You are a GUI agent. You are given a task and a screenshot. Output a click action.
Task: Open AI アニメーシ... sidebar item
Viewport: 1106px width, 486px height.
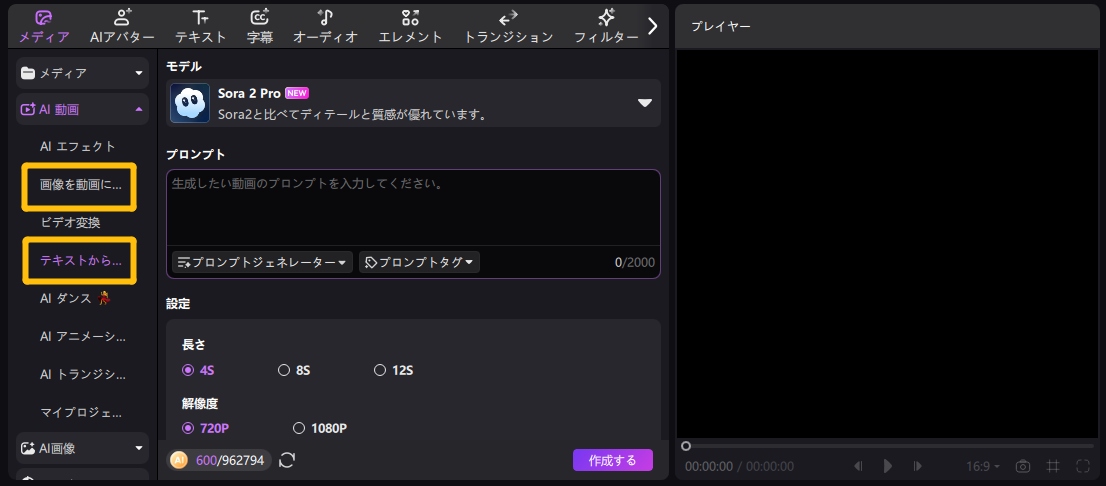point(83,336)
